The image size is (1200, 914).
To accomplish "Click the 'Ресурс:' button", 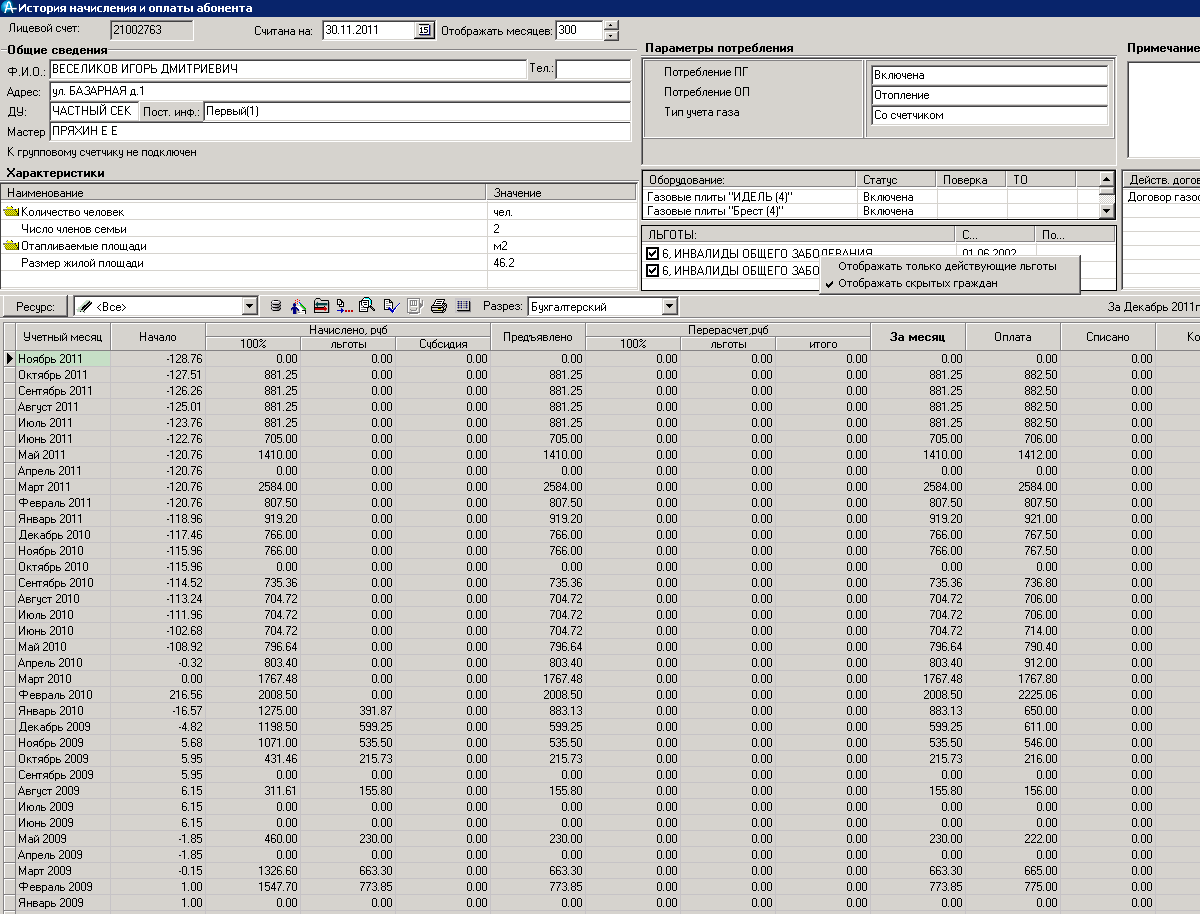I will (36, 307).
